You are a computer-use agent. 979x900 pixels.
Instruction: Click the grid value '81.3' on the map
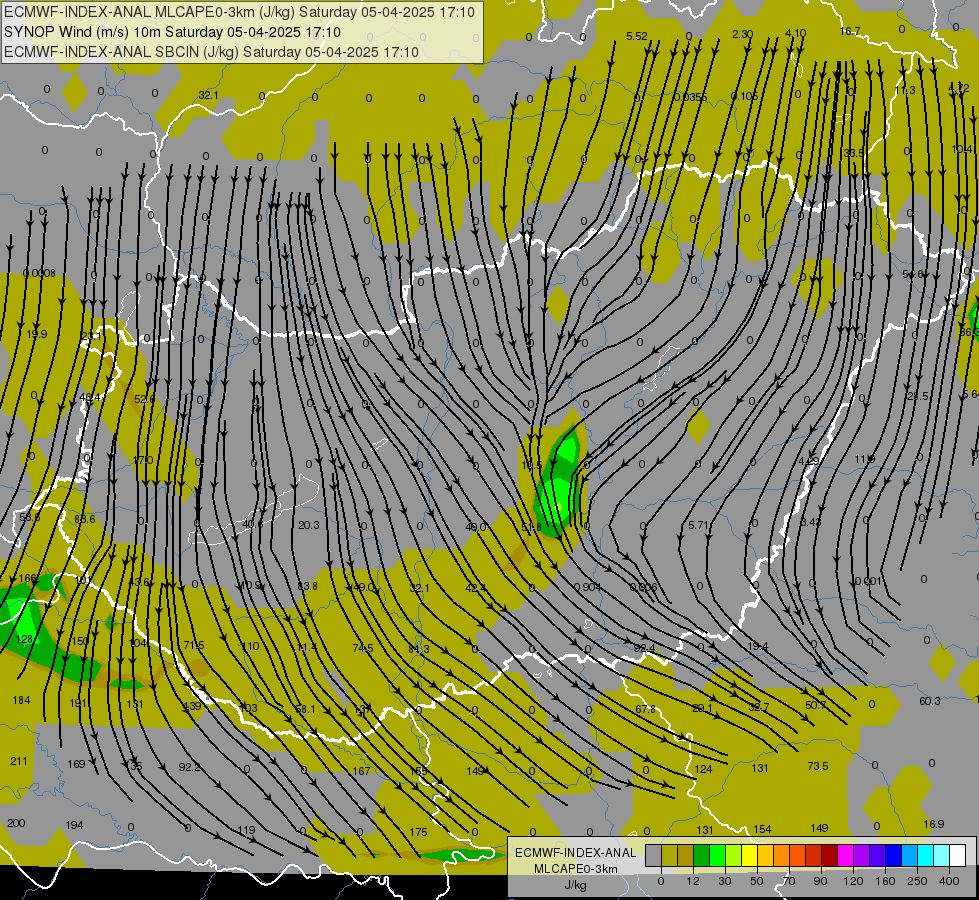click(419, 650)
